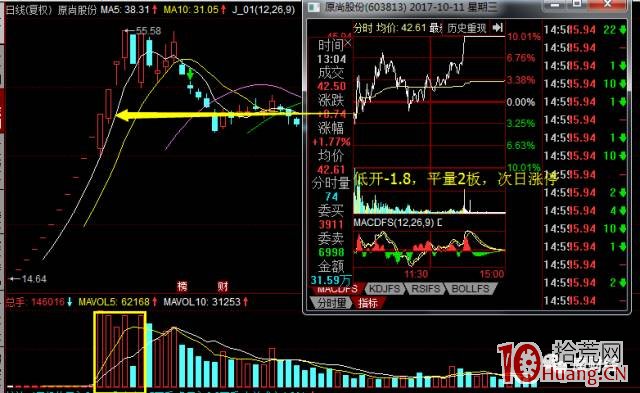
Task: Click the MACDFS(12,26,9) sub-chart label
Action: click(x=394, y=223)
